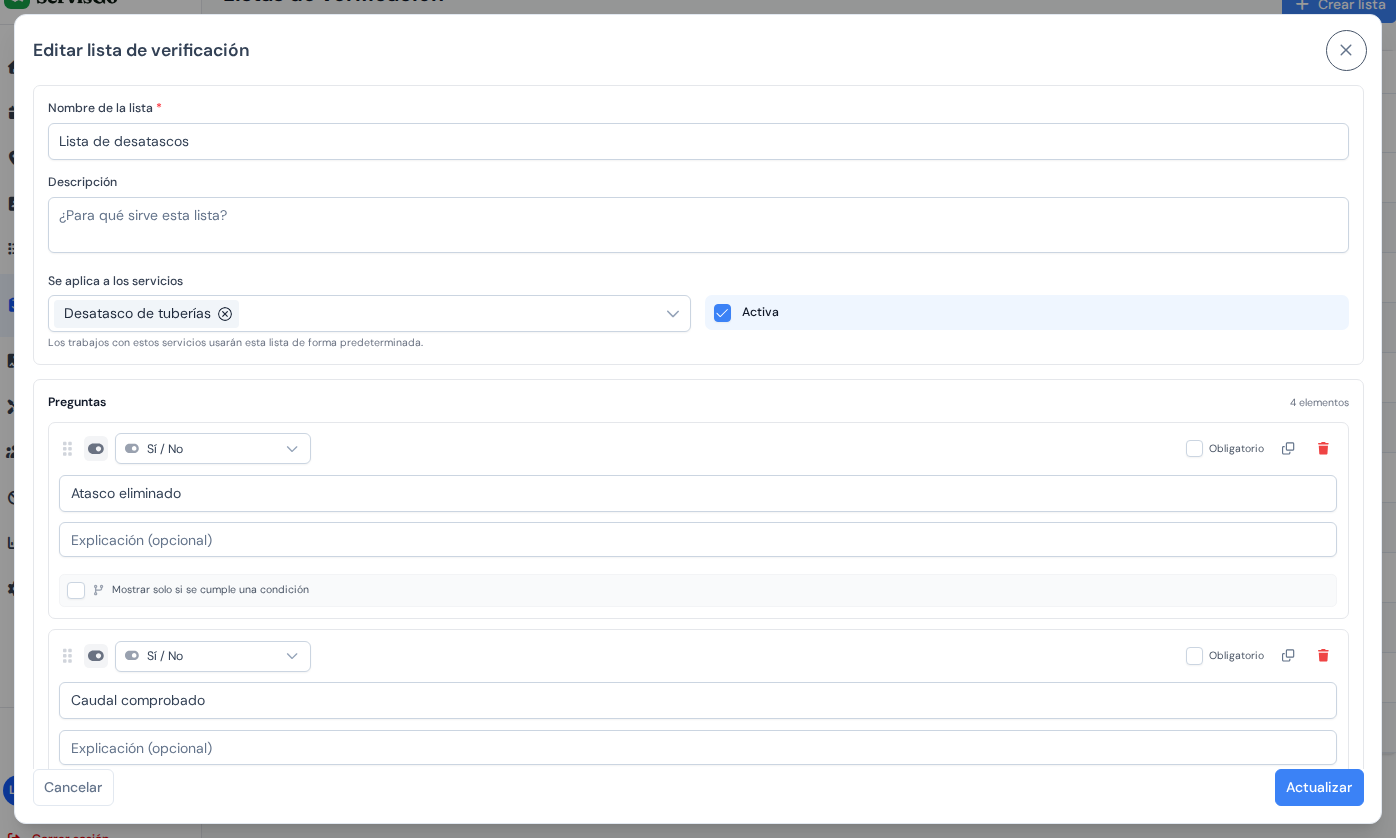Grab drag handle of Caudal comprobado question

click(67, 656)
